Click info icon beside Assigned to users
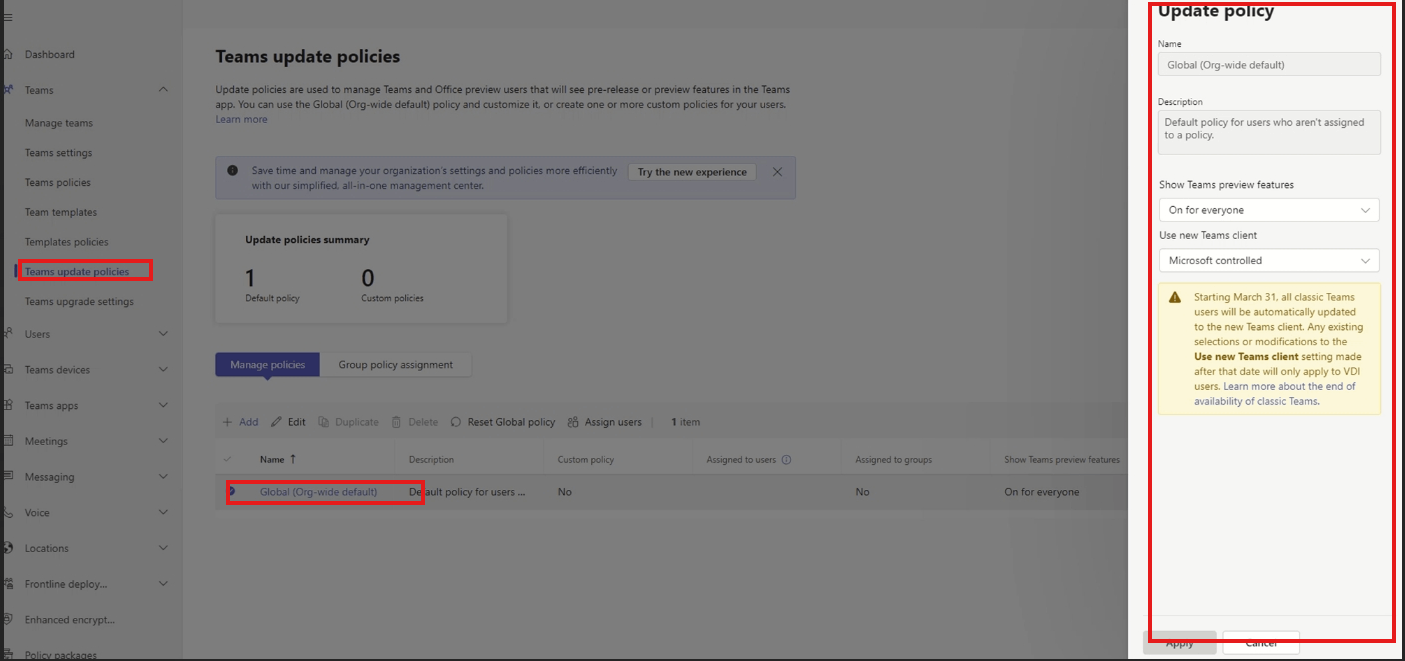The width and height of the screenshot is (1405, 661). coord(786,460)
